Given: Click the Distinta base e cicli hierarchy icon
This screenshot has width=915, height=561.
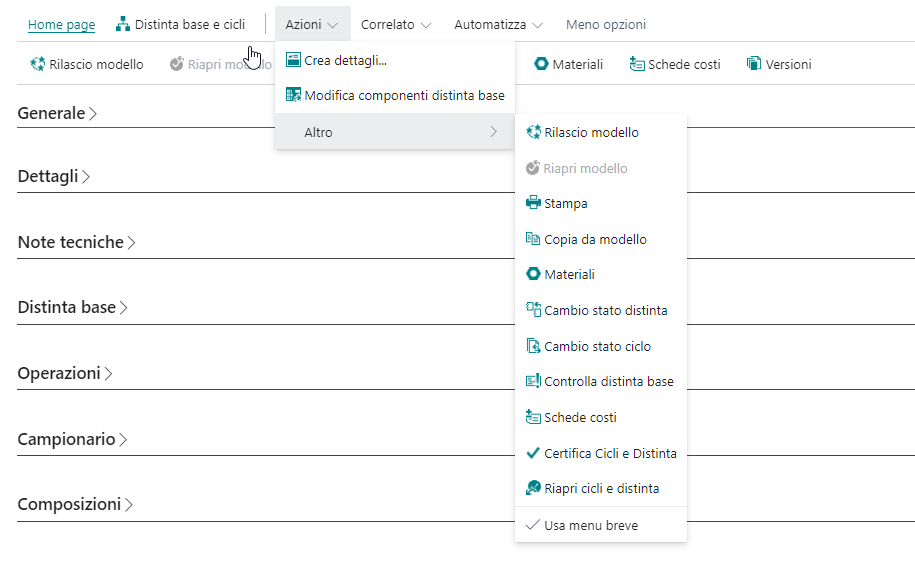Looking at the screenshot, I should [x=123, y=24].
